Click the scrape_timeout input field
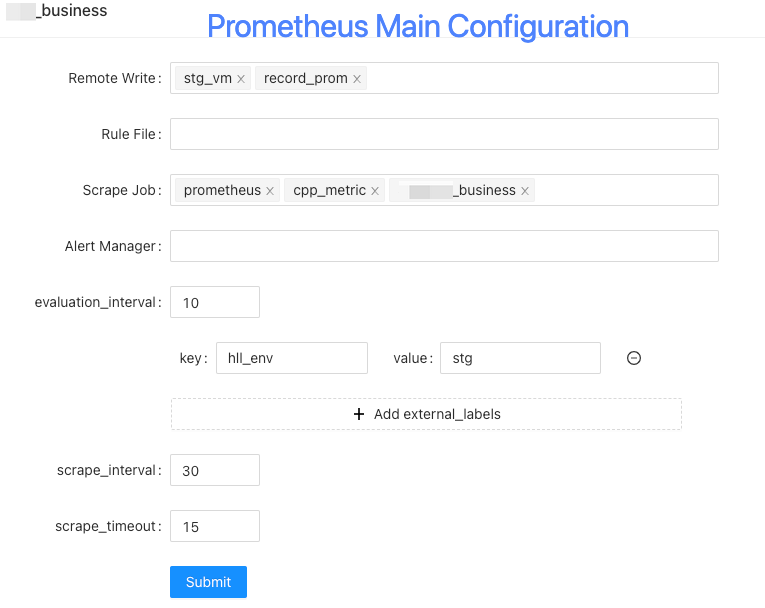Screen dimensions: 765x608 click(x=215, y=526)
